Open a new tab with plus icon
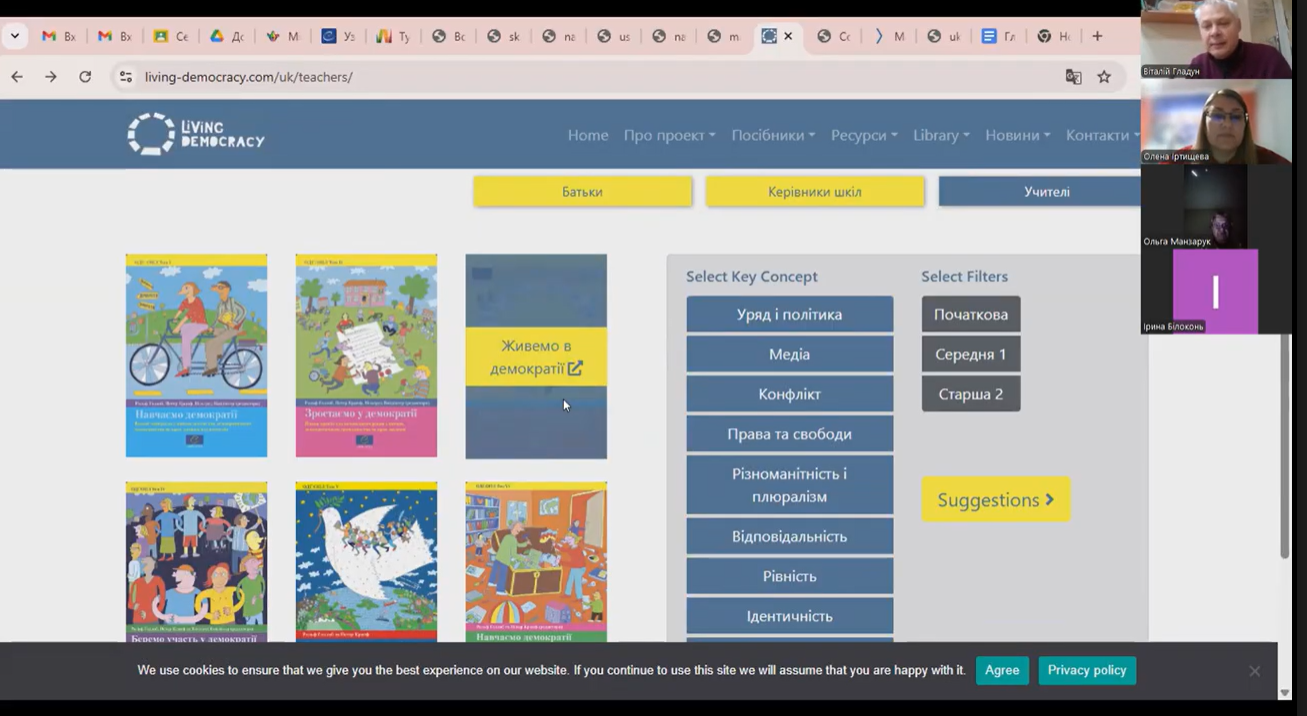This screenshot has width=1307, height=716. 1097,36
